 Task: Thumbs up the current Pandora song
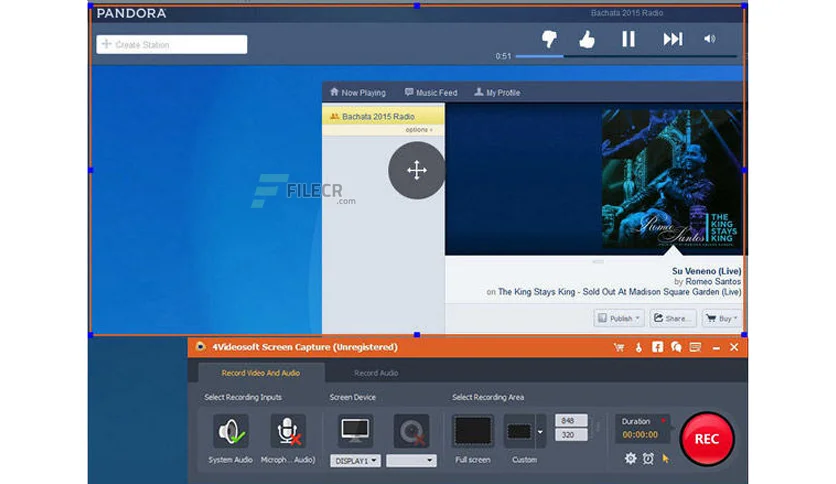tap(586, 39)
